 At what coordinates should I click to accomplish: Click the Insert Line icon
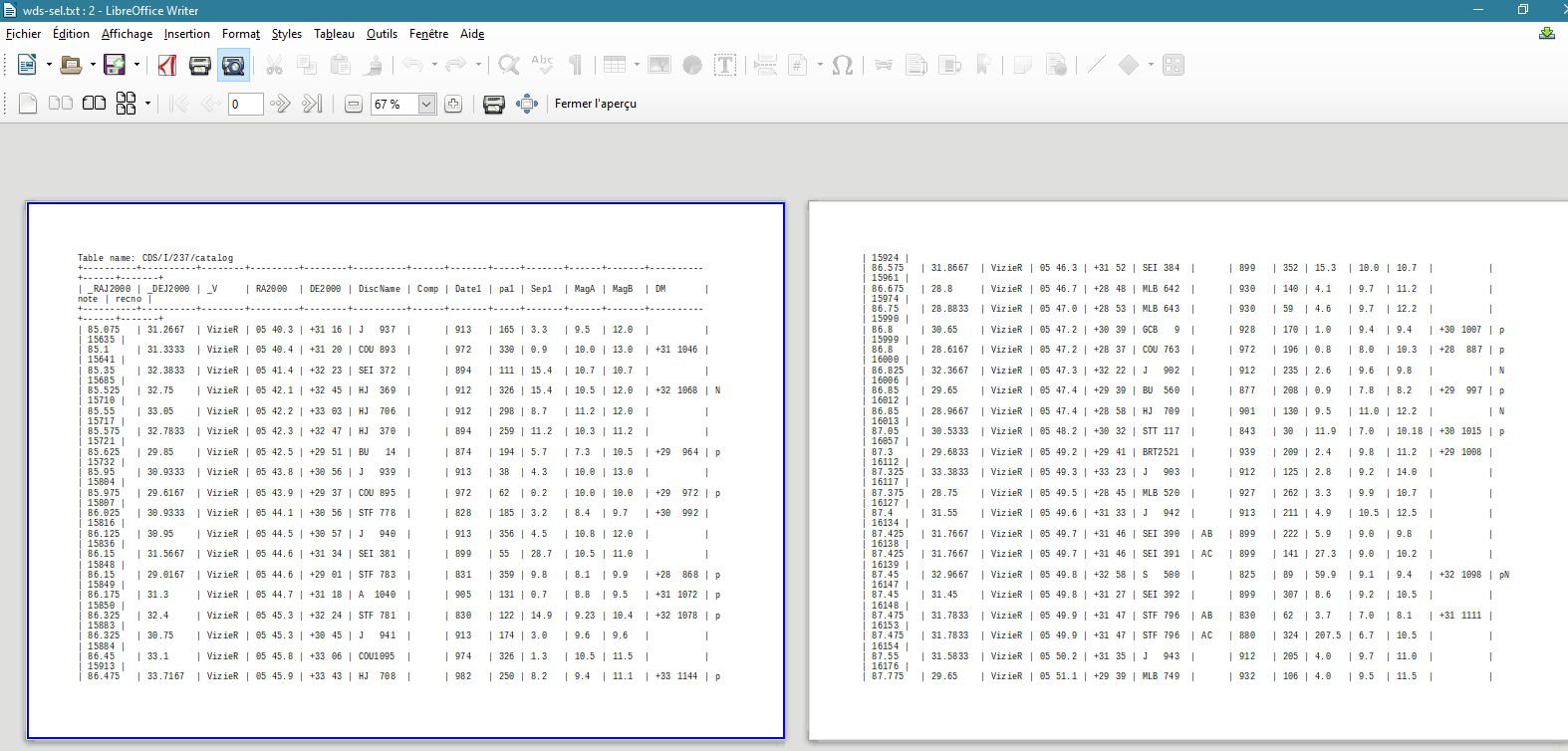click(1096, 66)
